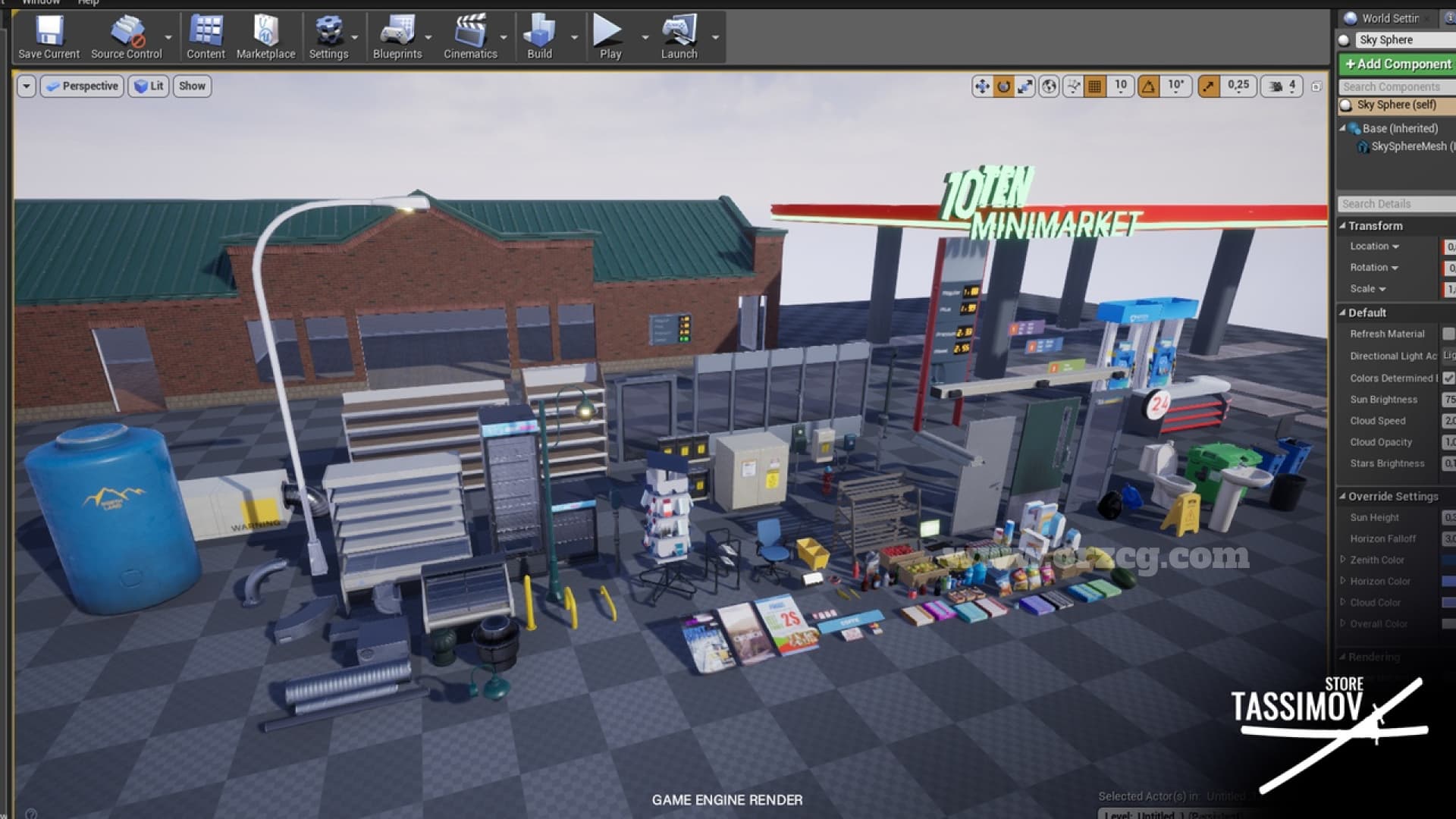Click the Add Component button
The image size is (1456, 819).
[1397, 64]
